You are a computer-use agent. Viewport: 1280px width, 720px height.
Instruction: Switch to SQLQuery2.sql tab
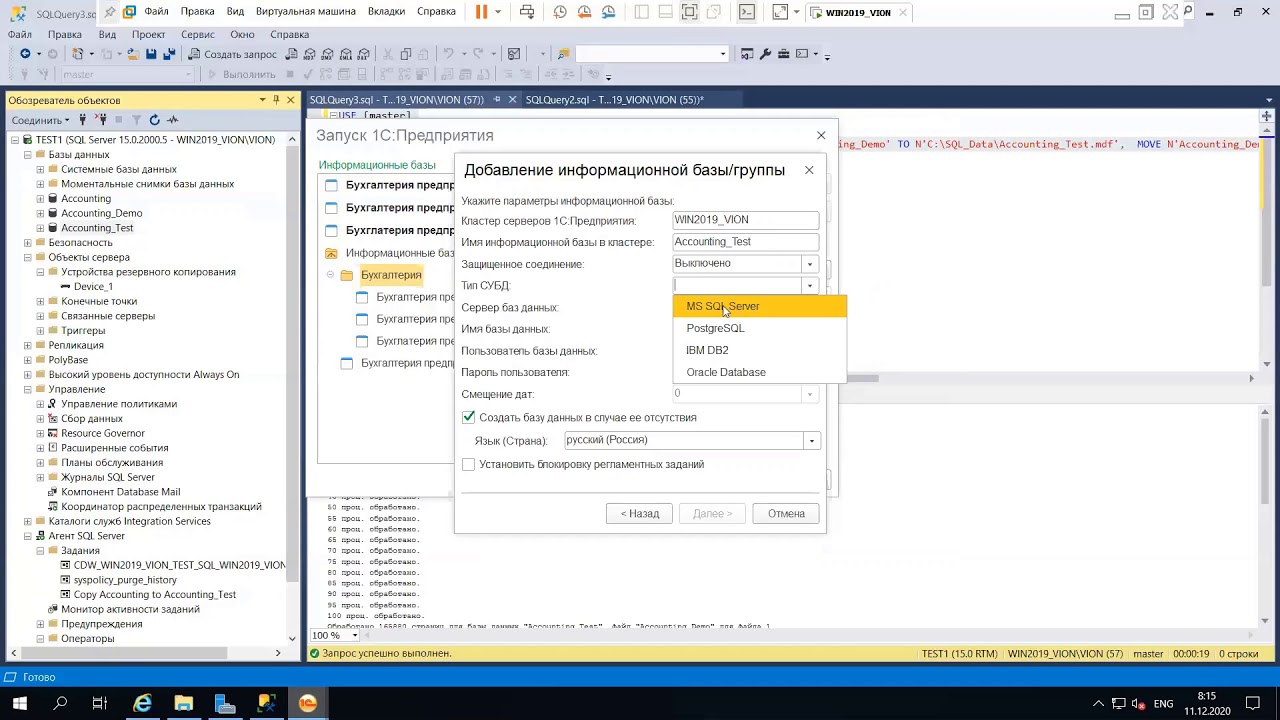tap(614, 100)
